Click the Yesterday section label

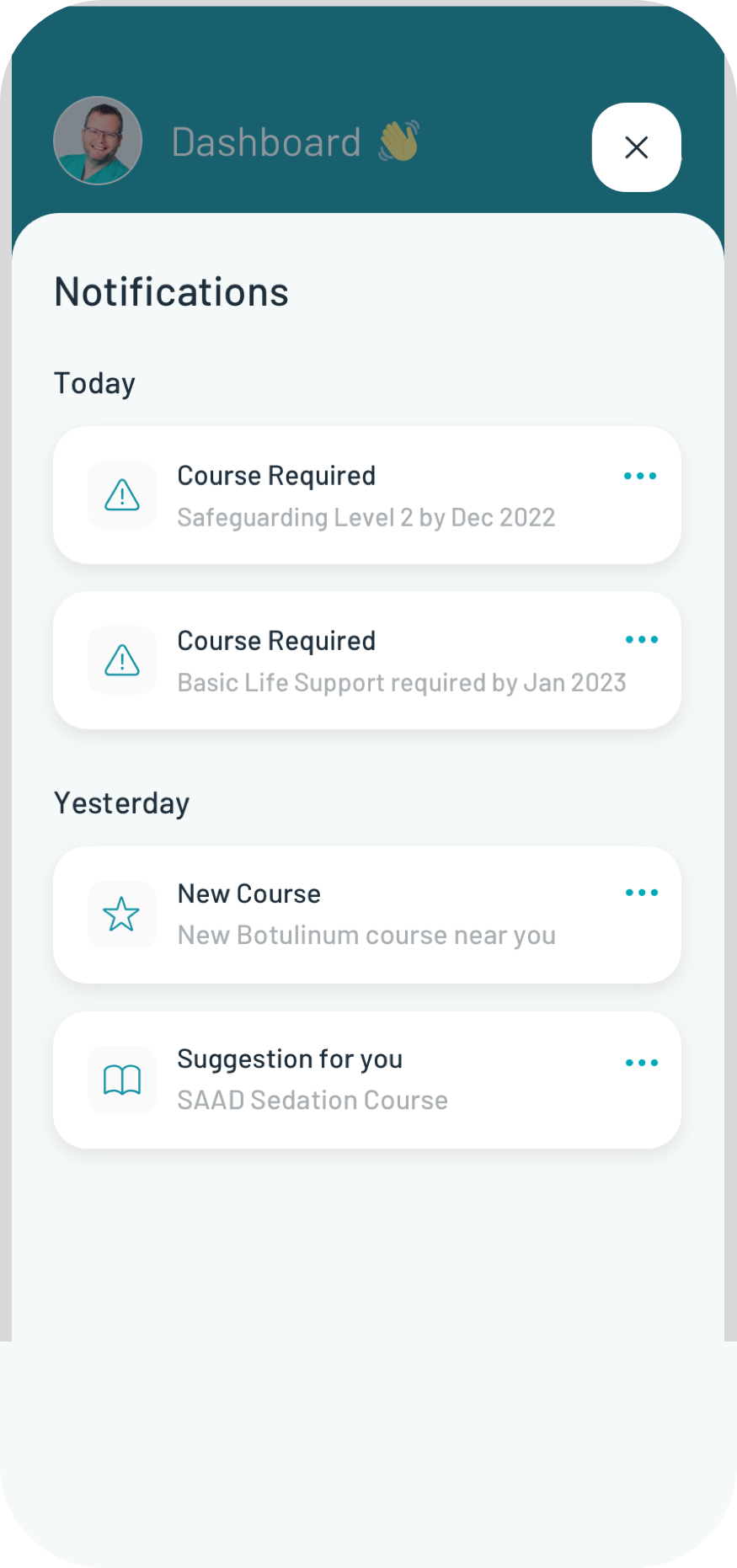(x=121, y=803)
